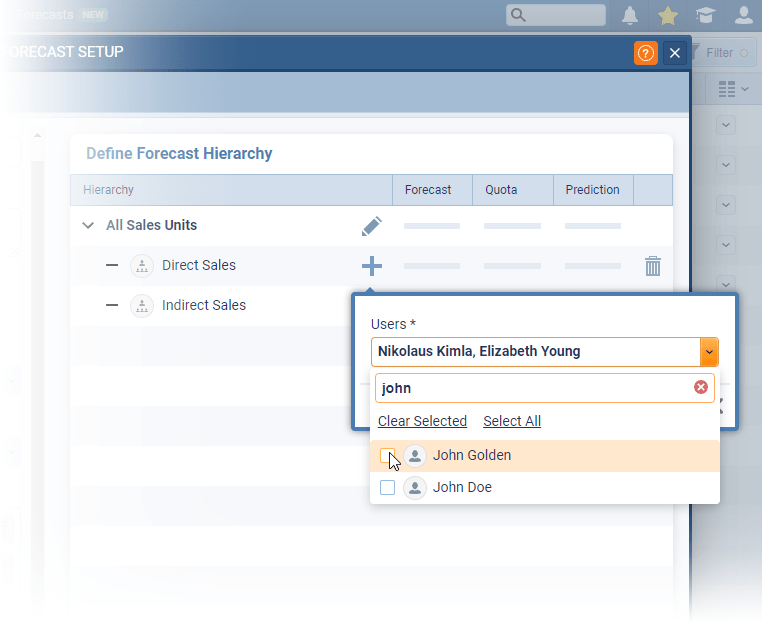The image size is (762, 623).
Task: Collapse the Indirect Sales node
Action: pos(112,306)
